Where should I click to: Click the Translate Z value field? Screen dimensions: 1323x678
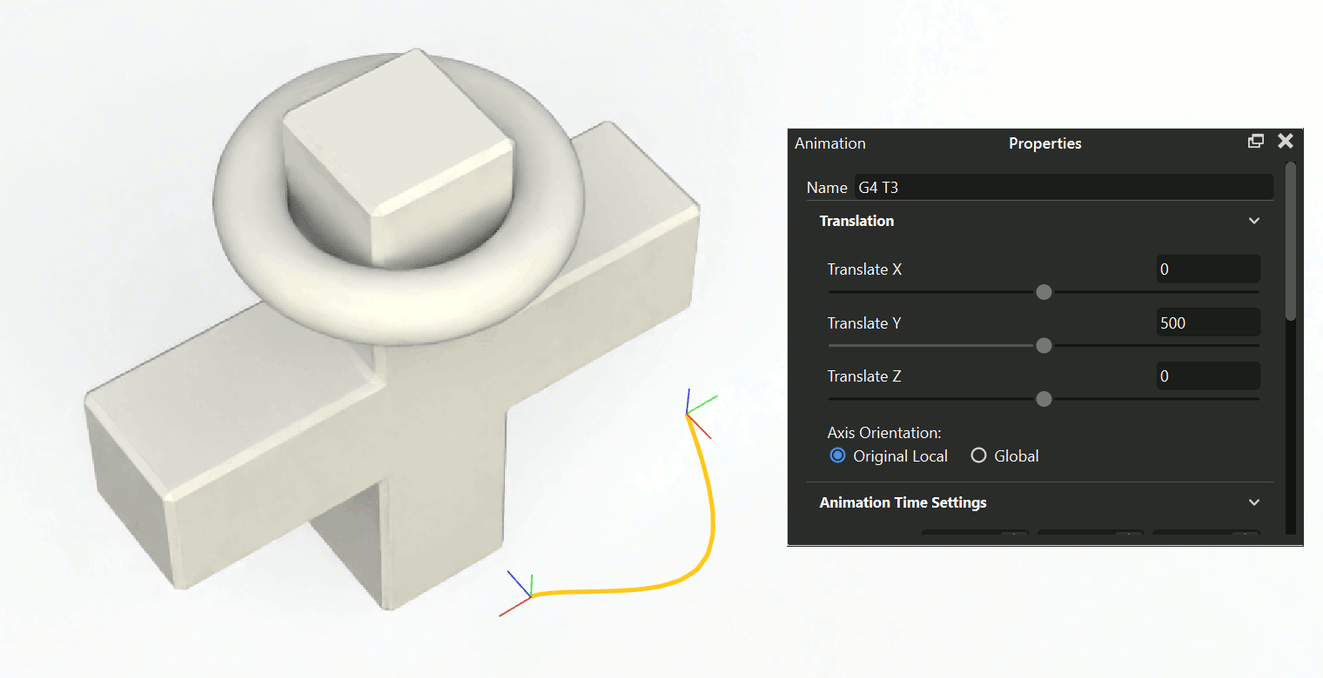point(1207,375)
